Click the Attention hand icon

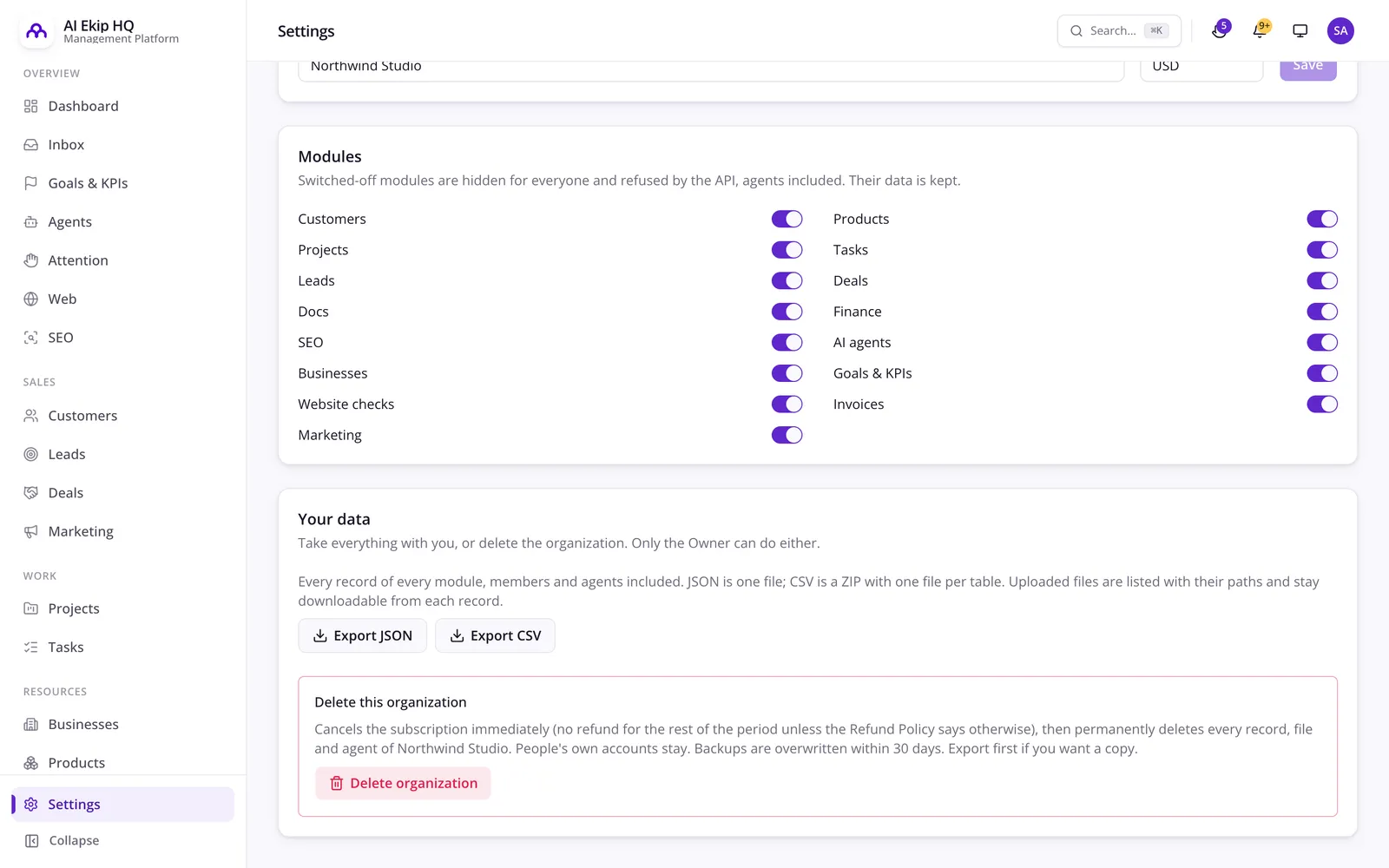31,260
